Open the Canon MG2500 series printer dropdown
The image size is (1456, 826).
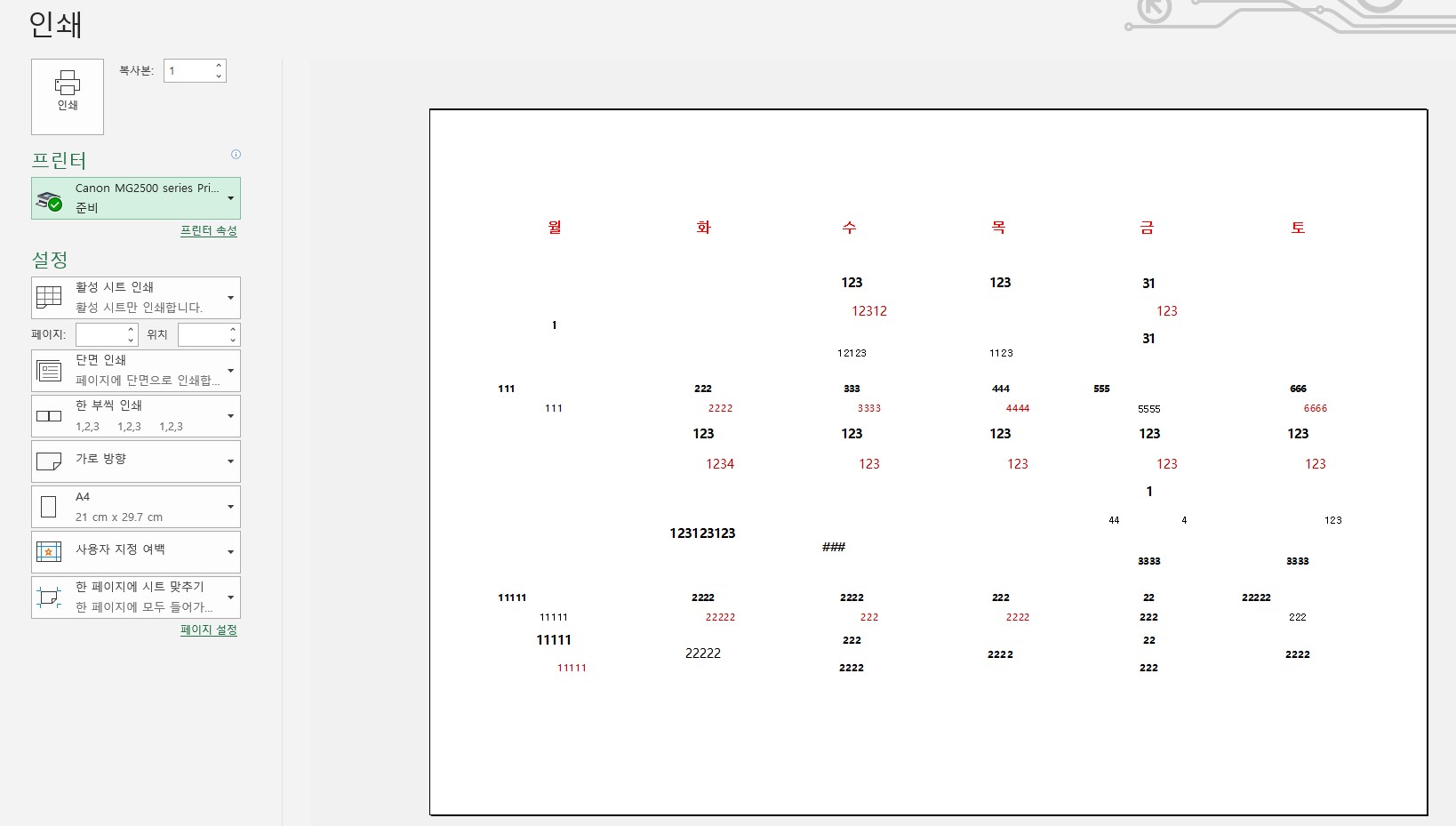tap(136, 198)
